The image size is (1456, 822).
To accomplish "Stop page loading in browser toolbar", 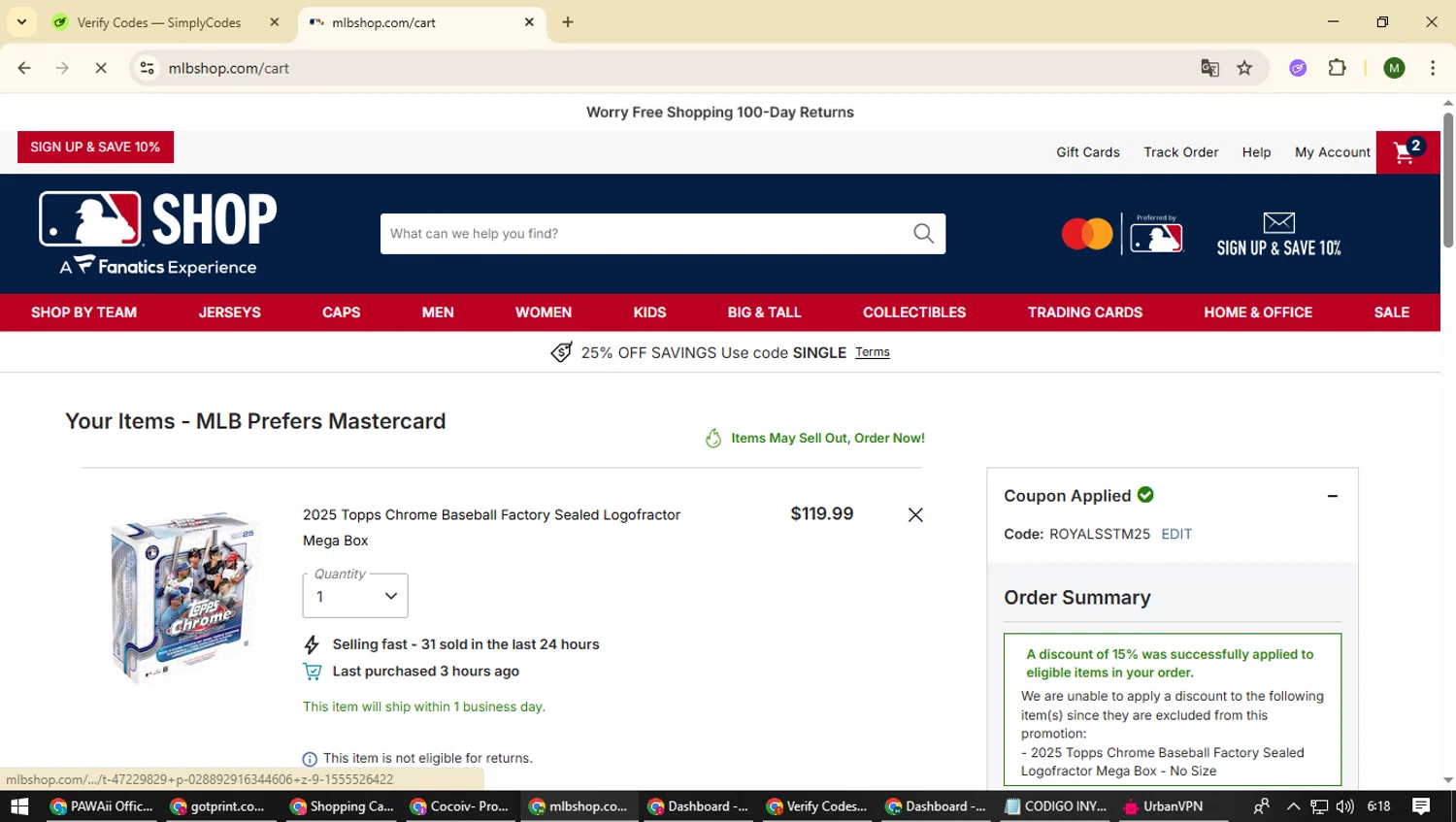I will point(101,68).
